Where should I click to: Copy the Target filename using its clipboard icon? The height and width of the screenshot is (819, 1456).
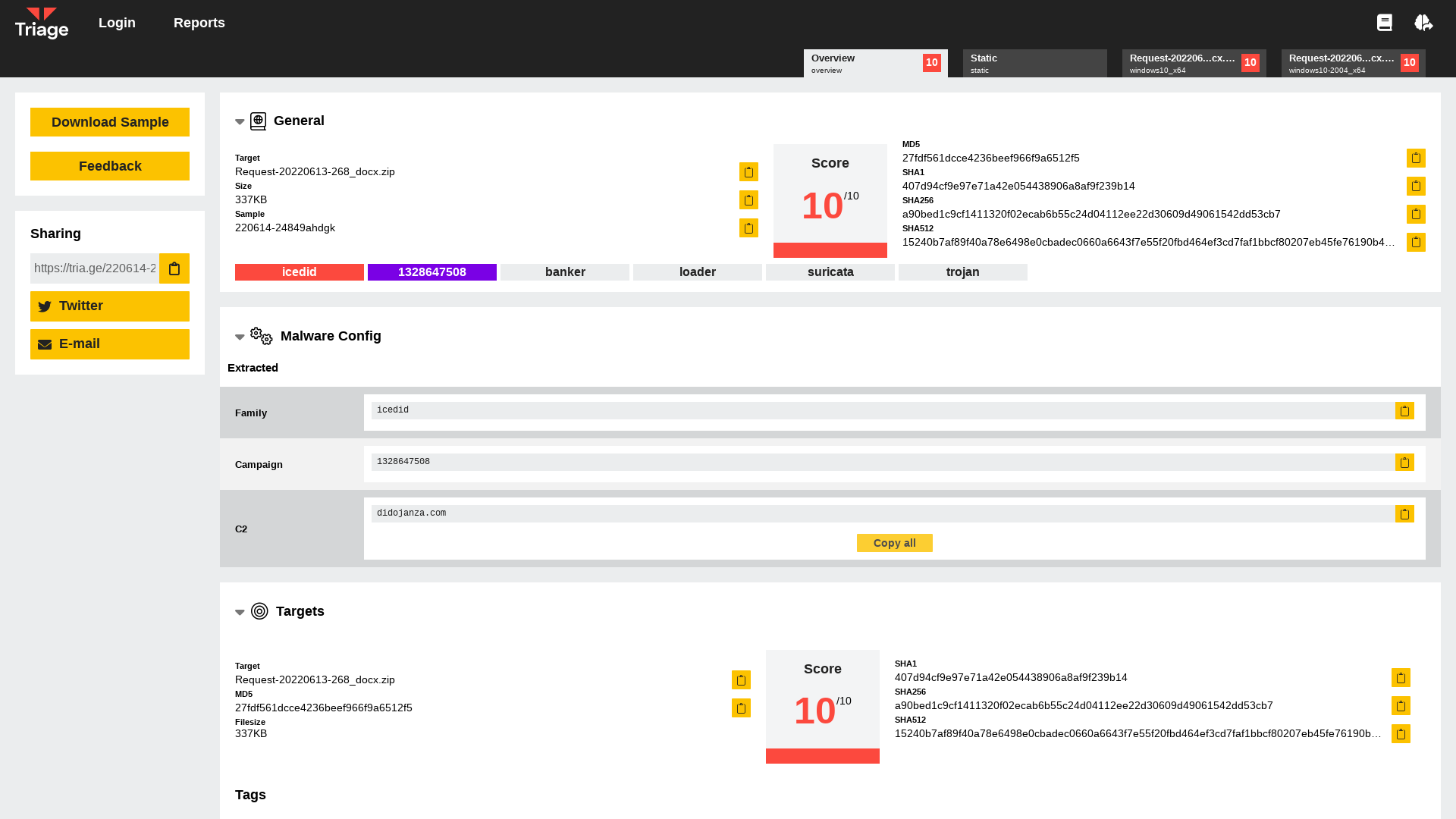(748, 172)
